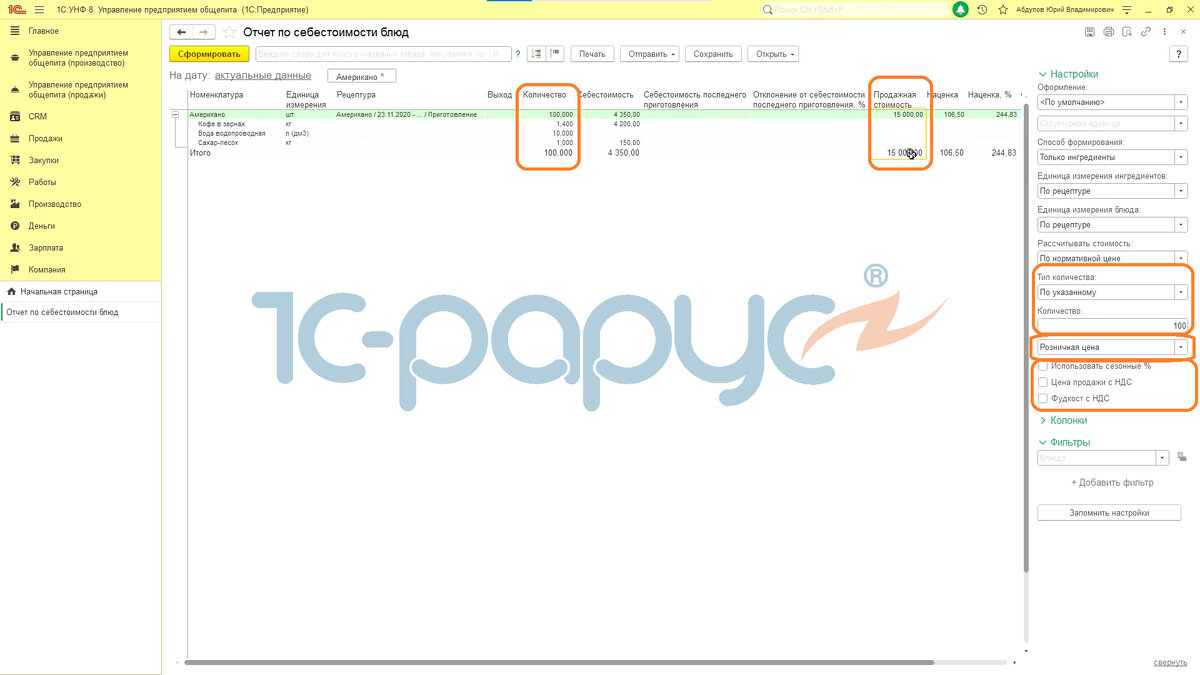The height and width of the screenshot is (675, 1200).
Task: Open Единица измерения ингредиентов dropdown
Action: 1181,190
